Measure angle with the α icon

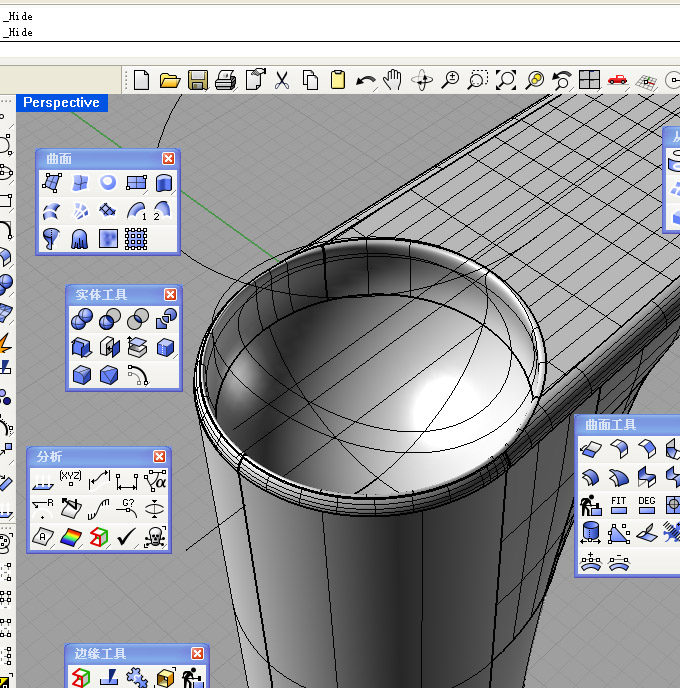pos(155,480)
